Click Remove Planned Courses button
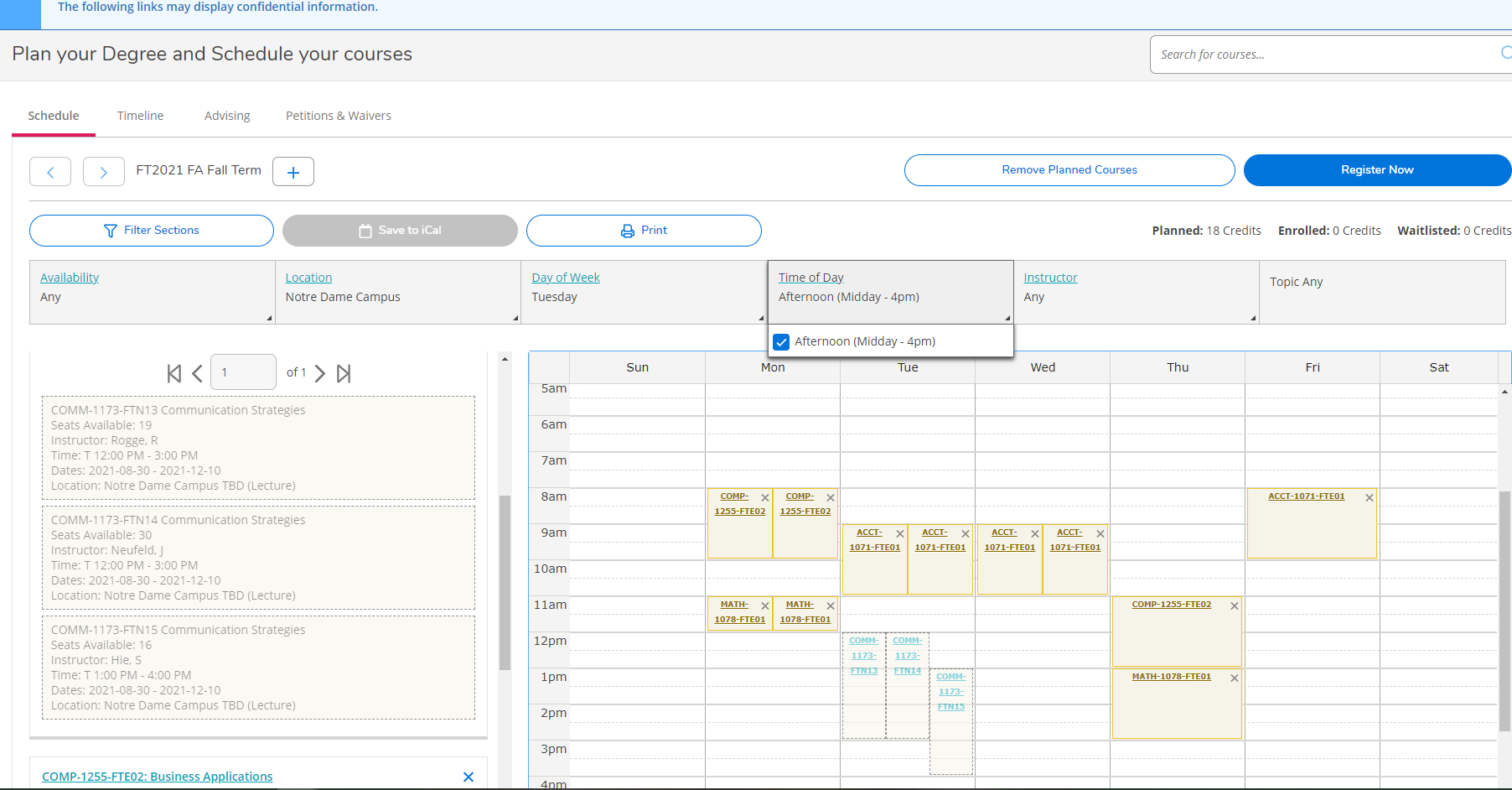 click(1069, 170)
